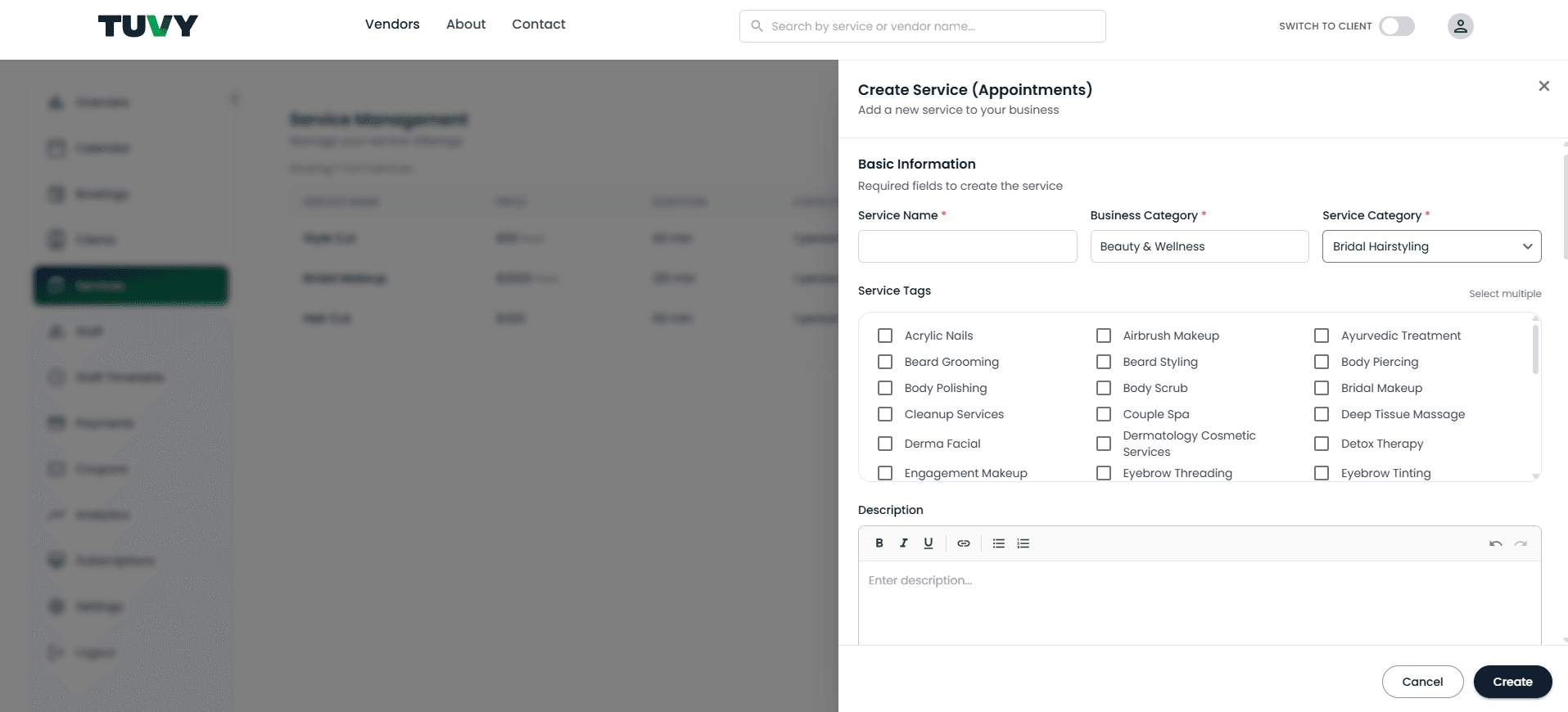This screenshot has width=1568, height=712.
Task: Open the Contact page link
Action: click(539, 25)
